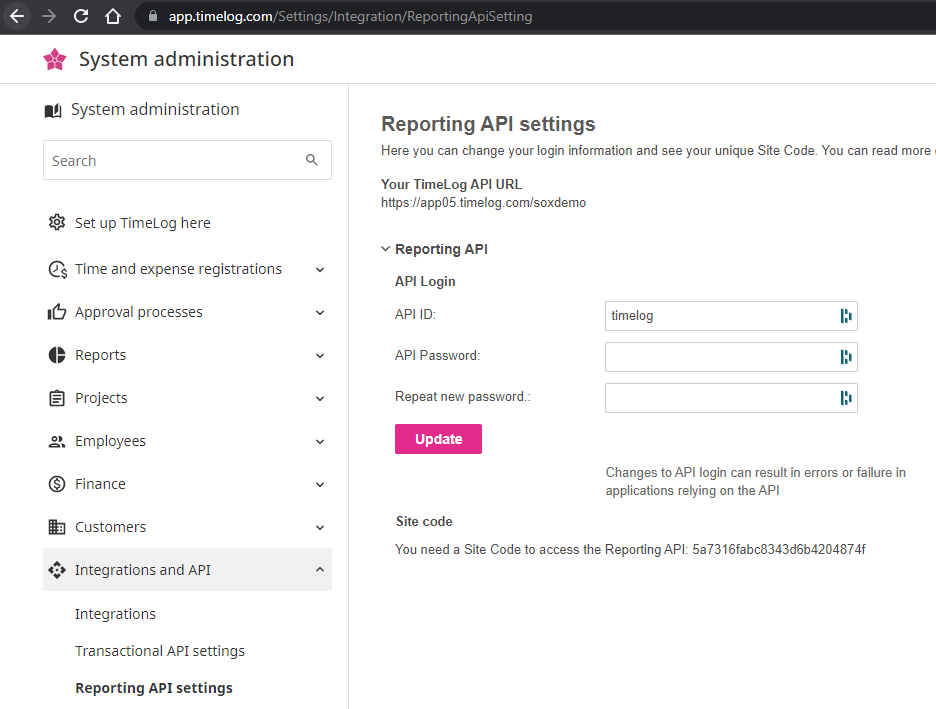The image size is (936, 709).
Task: Click the browser home icon
Action: [113, 16]
